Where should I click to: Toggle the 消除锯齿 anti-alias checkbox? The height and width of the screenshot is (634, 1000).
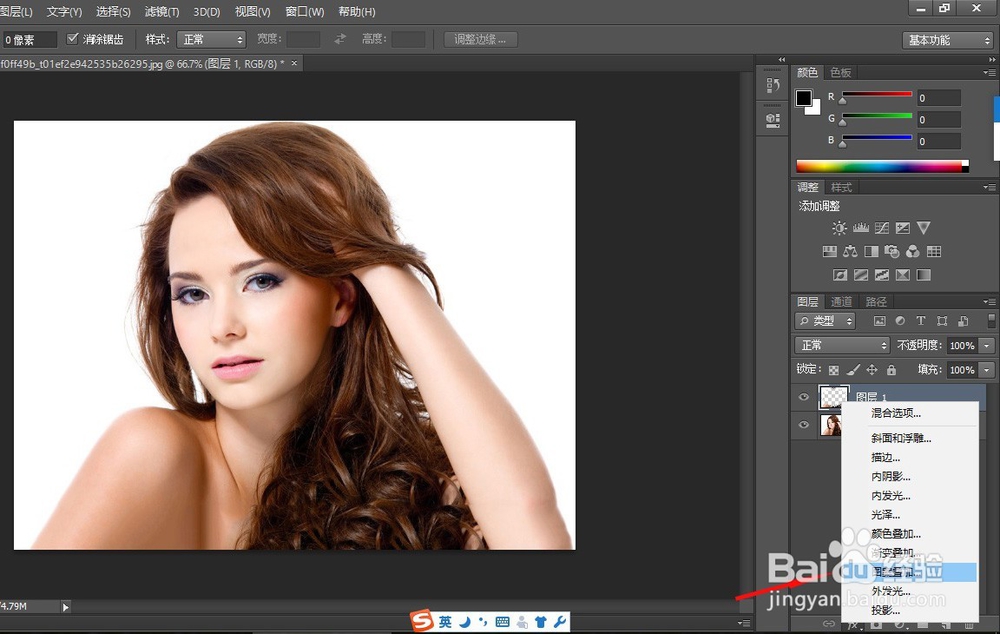pyautogui.click(x=73, y=39)
